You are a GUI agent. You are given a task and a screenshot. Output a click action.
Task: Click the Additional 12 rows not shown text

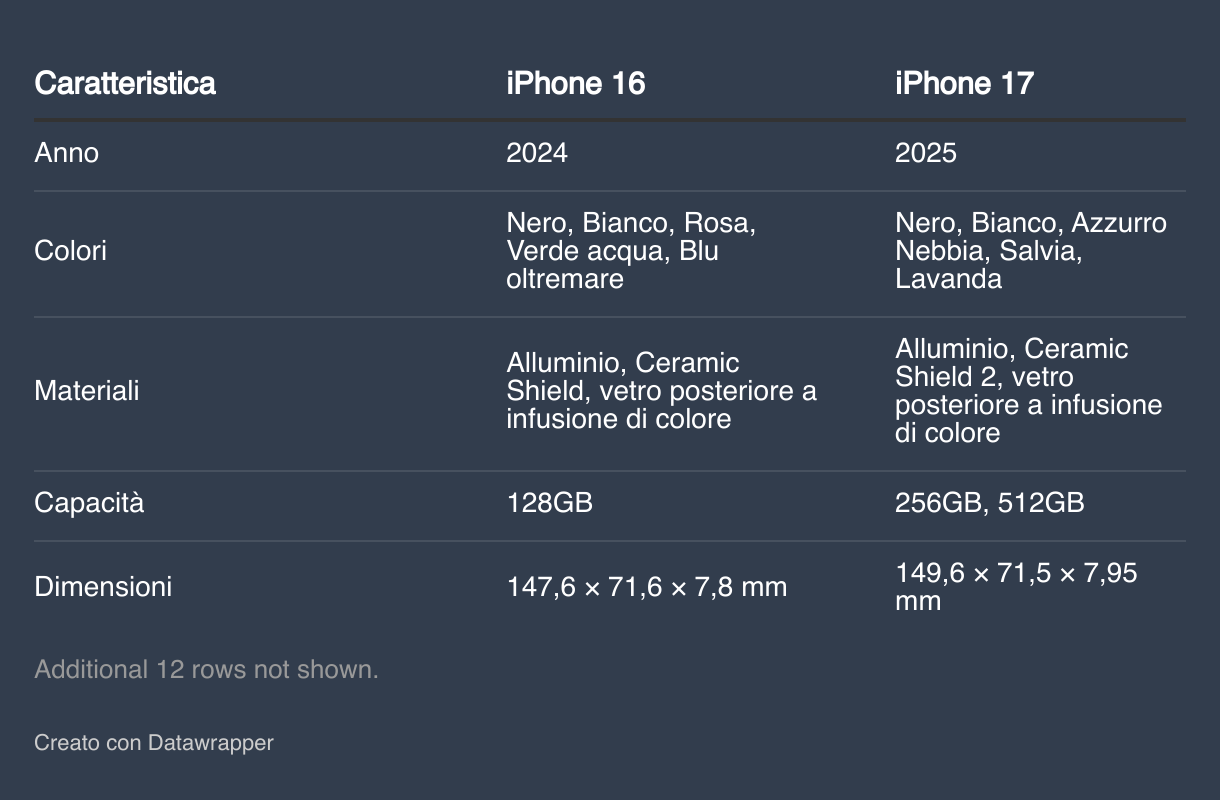[x=207, y=670]
